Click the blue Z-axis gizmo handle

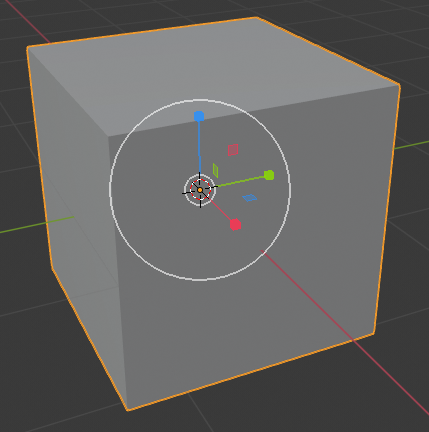(x=199, y=116)
